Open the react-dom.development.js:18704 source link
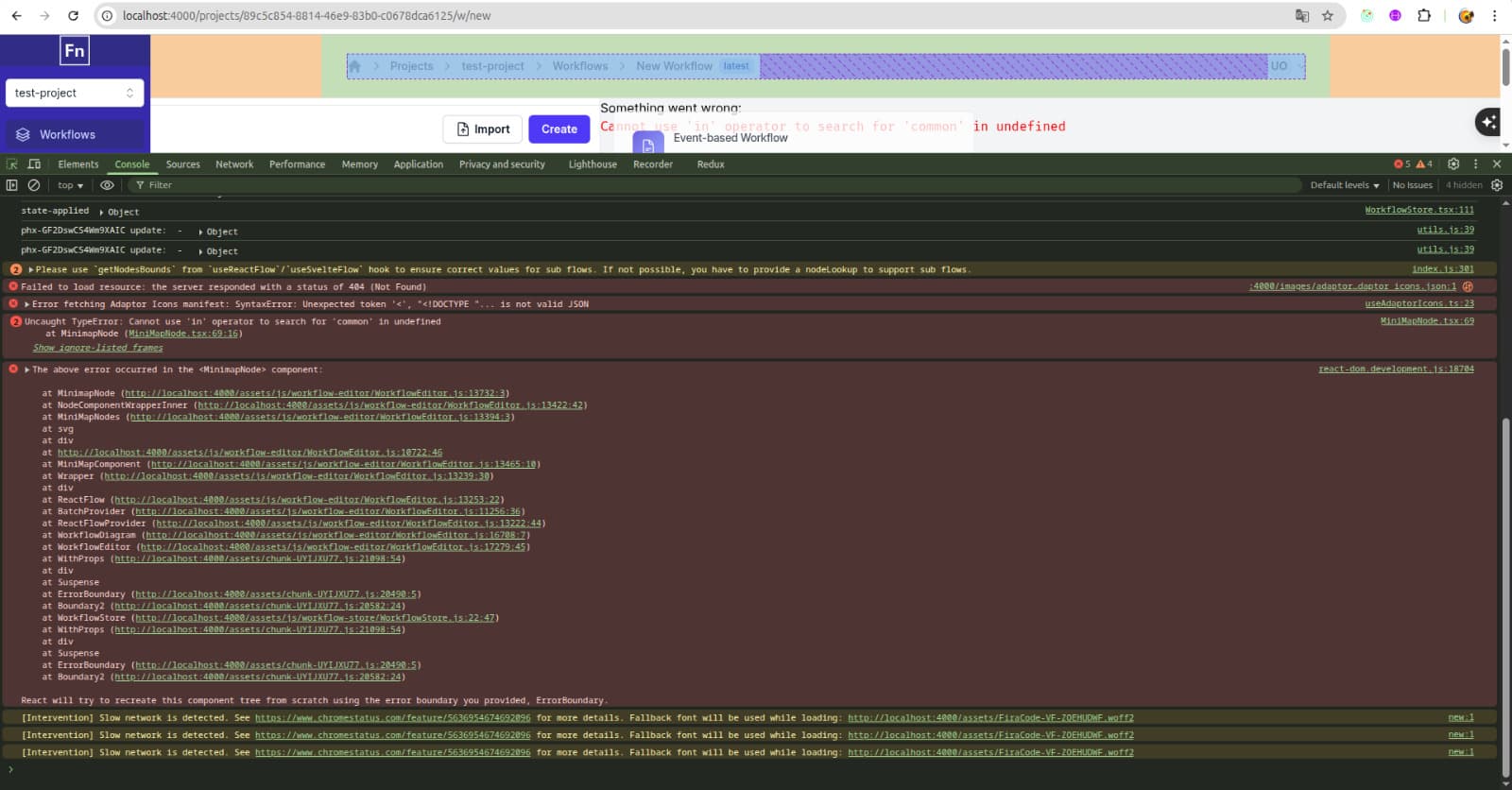This screenshot has width=1512, height=790. pyautogui.click(x=1396, y=369)
